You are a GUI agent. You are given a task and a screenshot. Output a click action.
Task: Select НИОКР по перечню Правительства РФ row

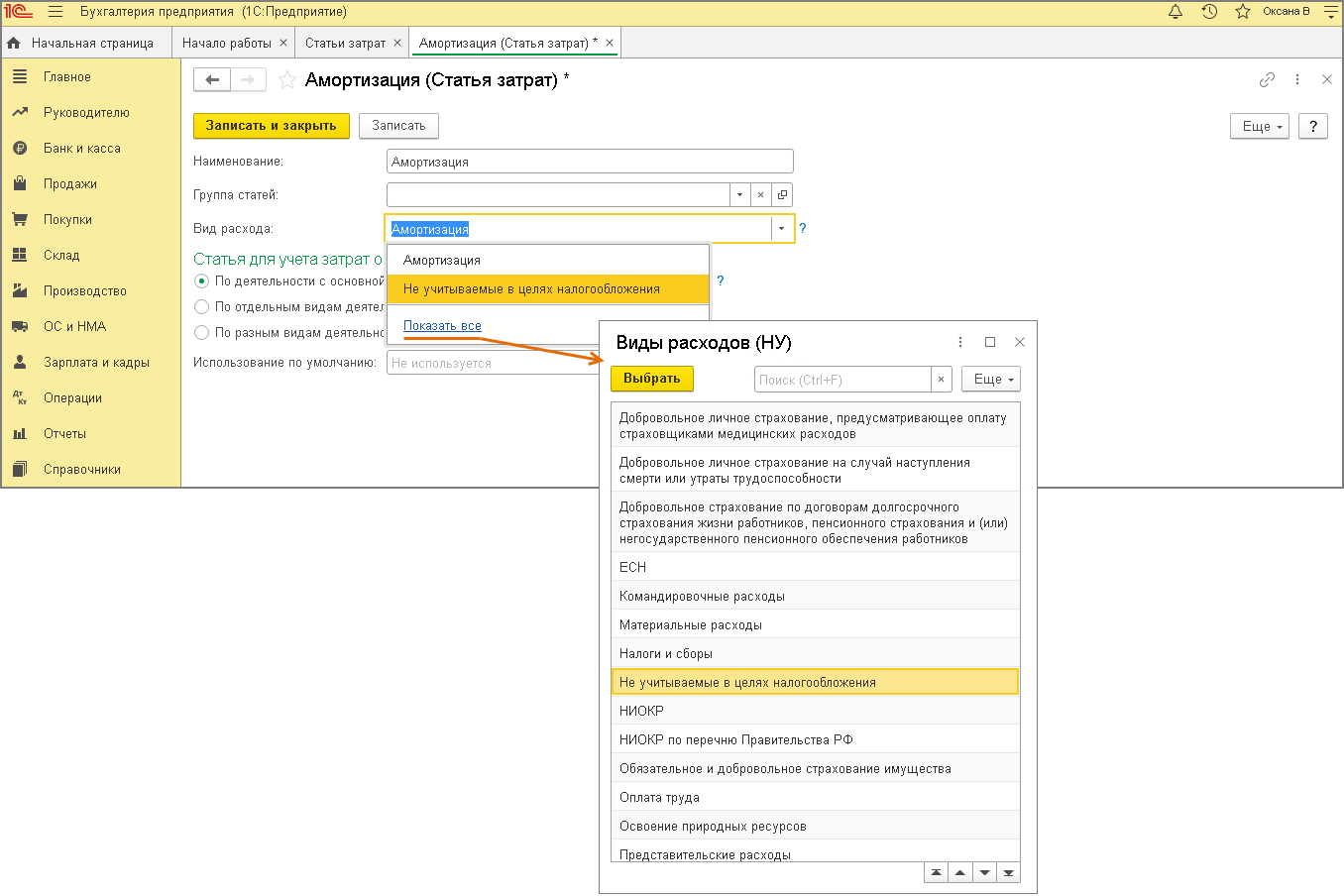(816, 739)
